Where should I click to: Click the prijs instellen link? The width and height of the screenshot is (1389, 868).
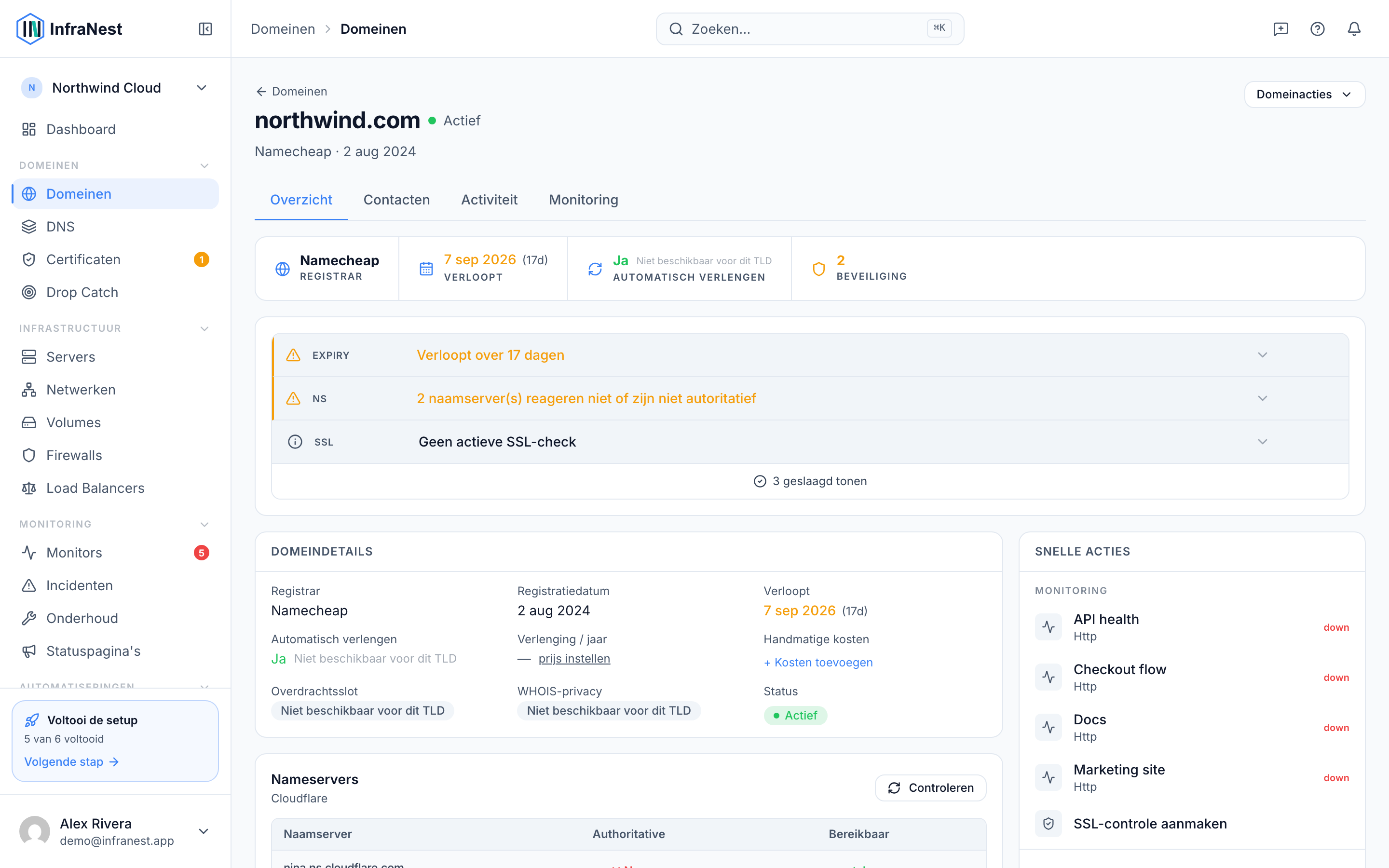click(574, 658)
